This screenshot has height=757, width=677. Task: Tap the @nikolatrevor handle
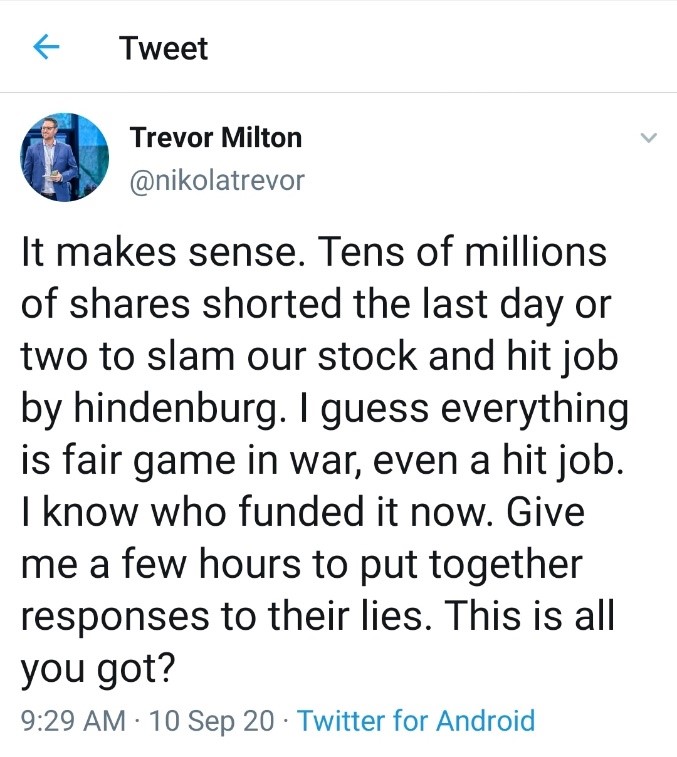coord(217,181)
